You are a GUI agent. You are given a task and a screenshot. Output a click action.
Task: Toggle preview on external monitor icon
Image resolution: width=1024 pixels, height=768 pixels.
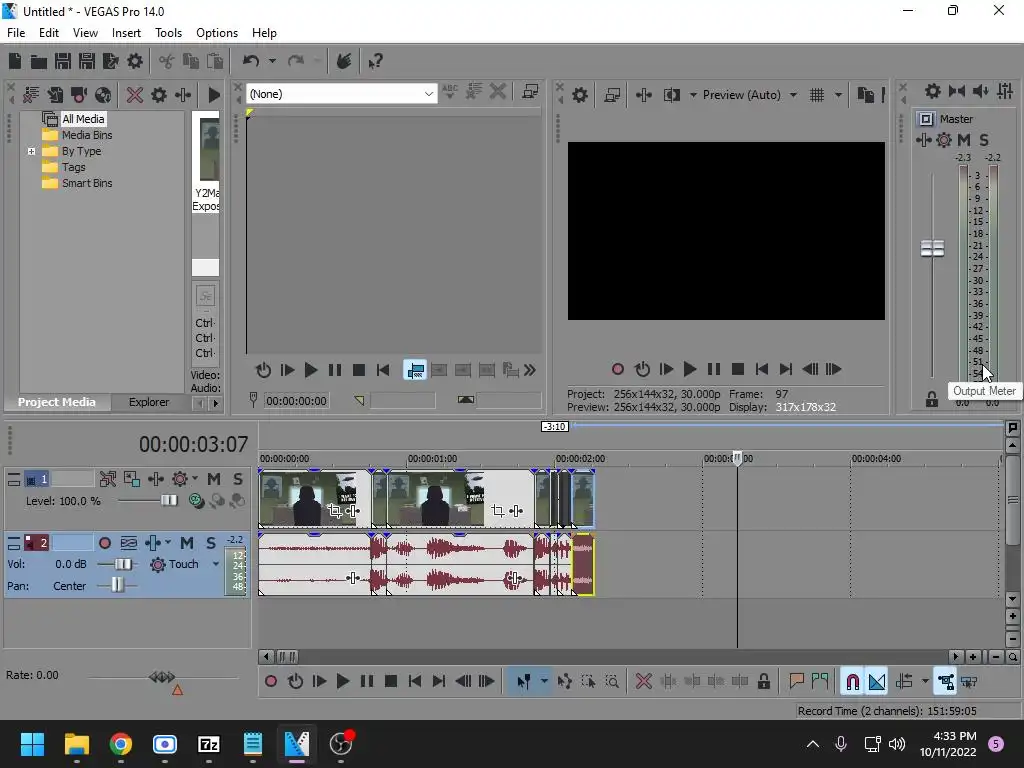[612, 95]
